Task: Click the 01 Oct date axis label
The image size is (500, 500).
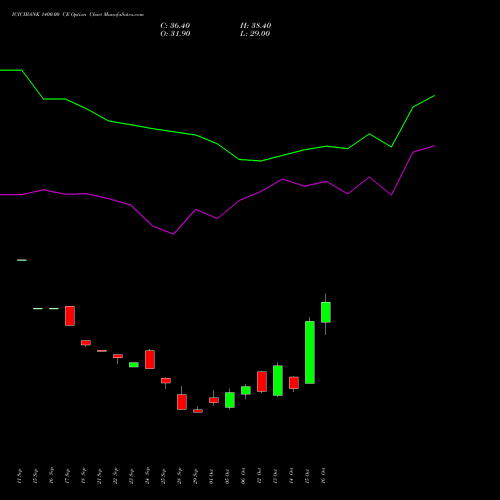Action: pos(212,476)
